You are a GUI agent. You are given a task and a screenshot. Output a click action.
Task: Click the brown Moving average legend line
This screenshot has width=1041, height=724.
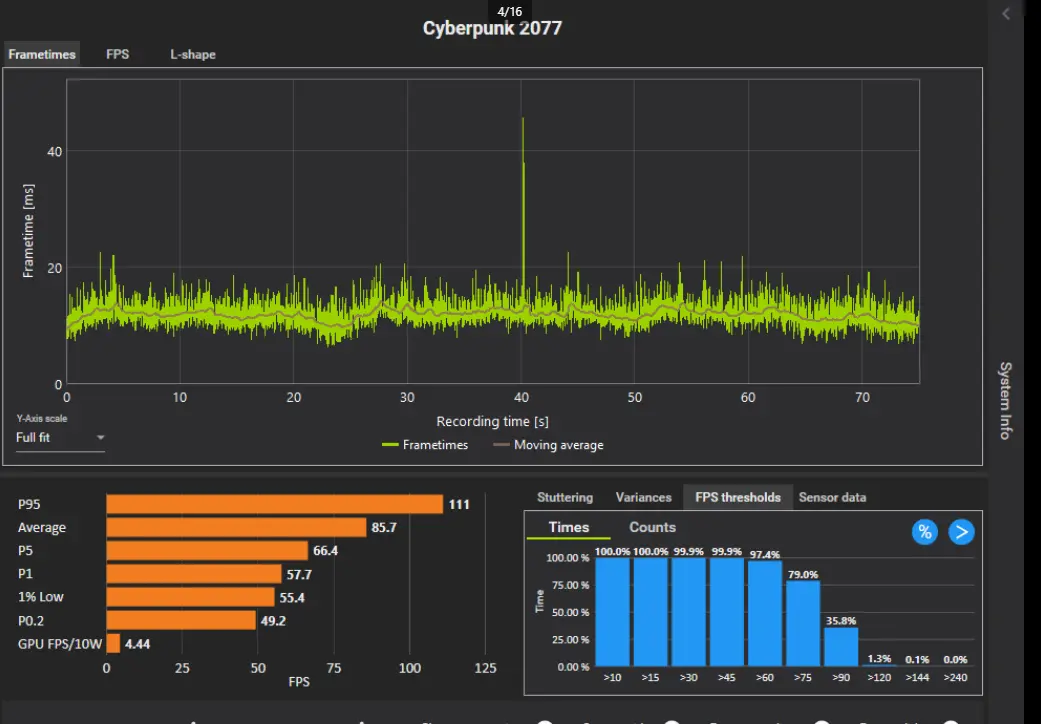click(501, 445)
